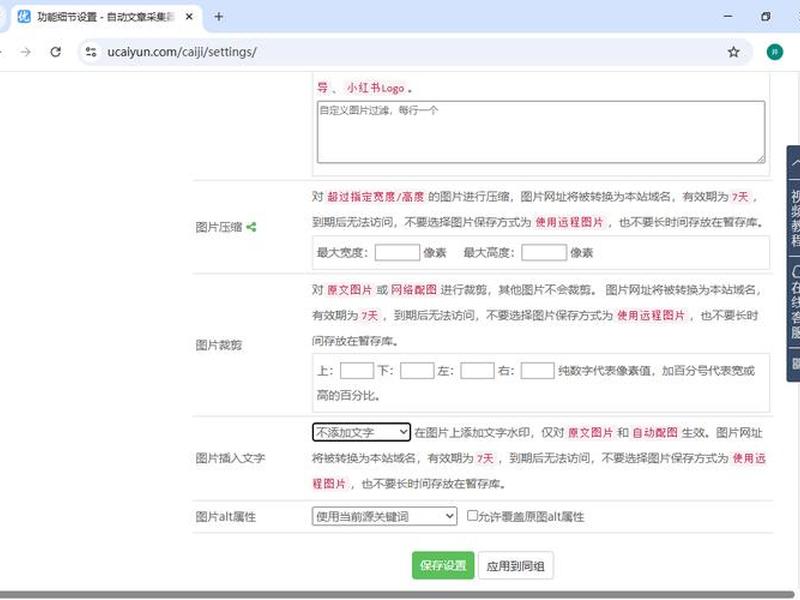Click the red 网络配图 text
The height and width of the screenshot is (600, 800).
[x=414, y=290]
